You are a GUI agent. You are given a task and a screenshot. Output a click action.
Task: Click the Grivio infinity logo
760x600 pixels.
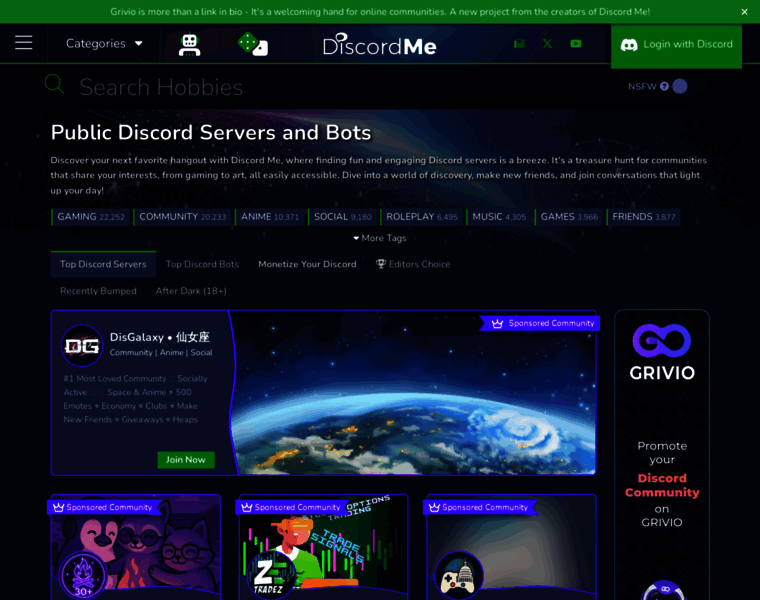point(662,341)
